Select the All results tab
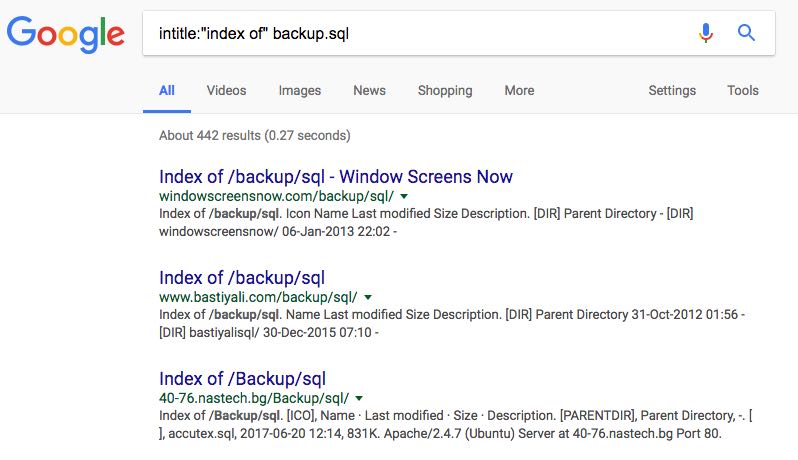This screenshot has height=460, width=798. coord(166,91)
